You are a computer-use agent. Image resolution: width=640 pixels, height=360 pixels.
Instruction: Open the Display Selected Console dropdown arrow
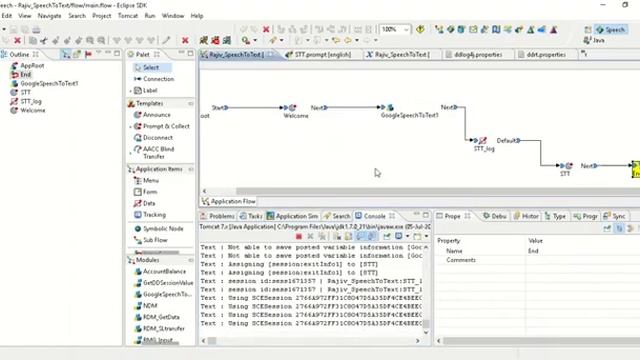coord(407,236)
